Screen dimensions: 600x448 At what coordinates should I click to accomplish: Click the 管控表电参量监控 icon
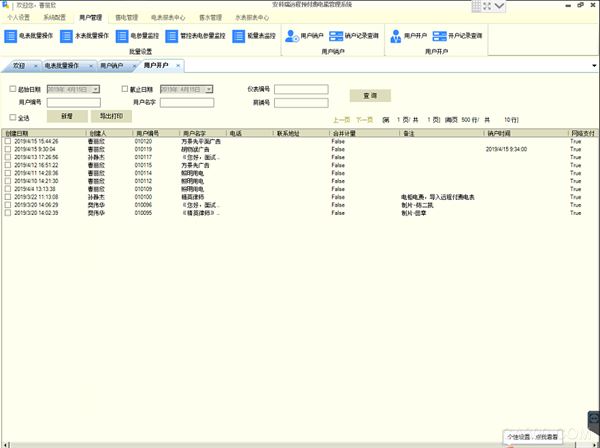tap(182, 37)
